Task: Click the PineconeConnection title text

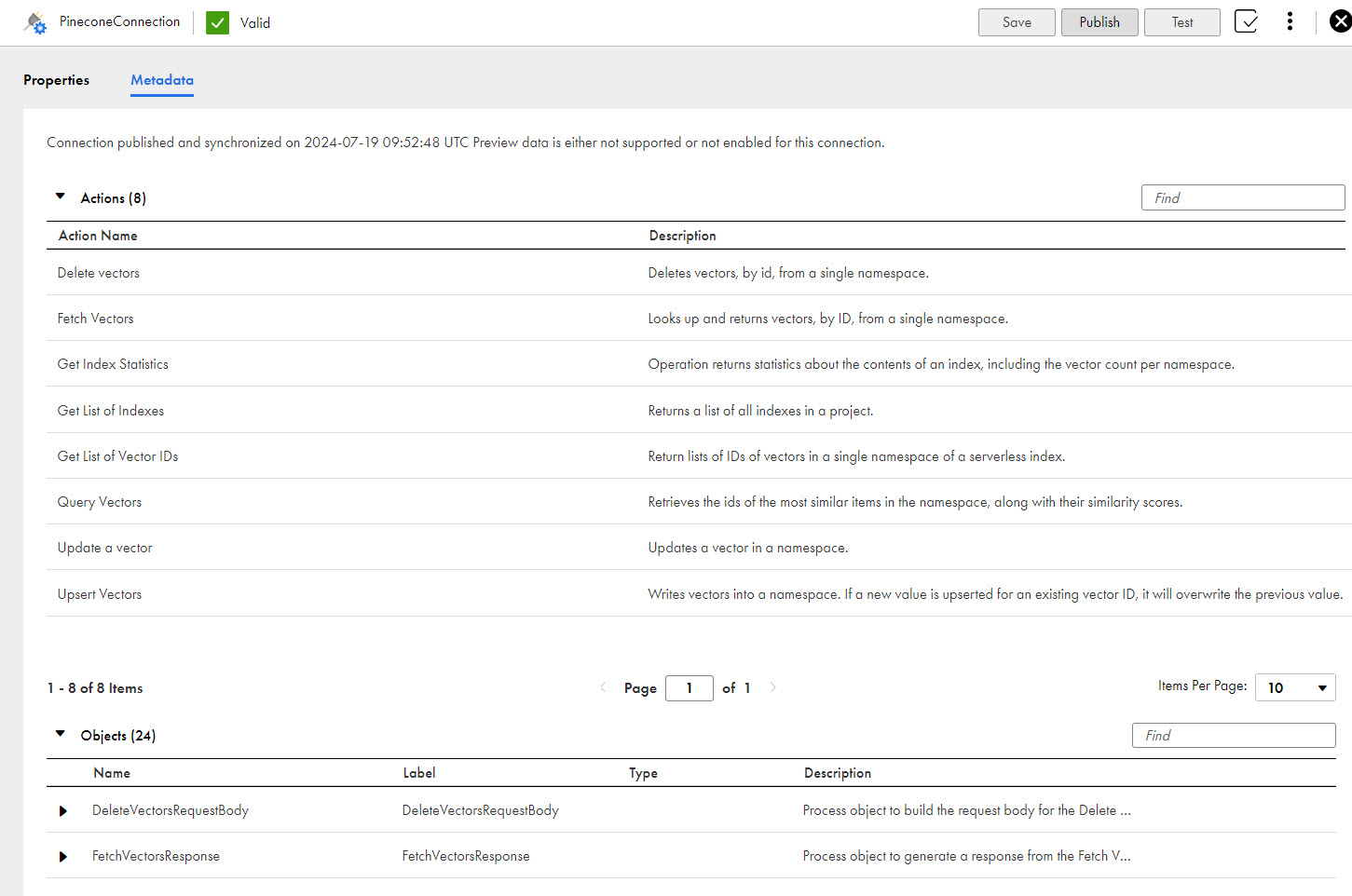Action: (120, 21)
